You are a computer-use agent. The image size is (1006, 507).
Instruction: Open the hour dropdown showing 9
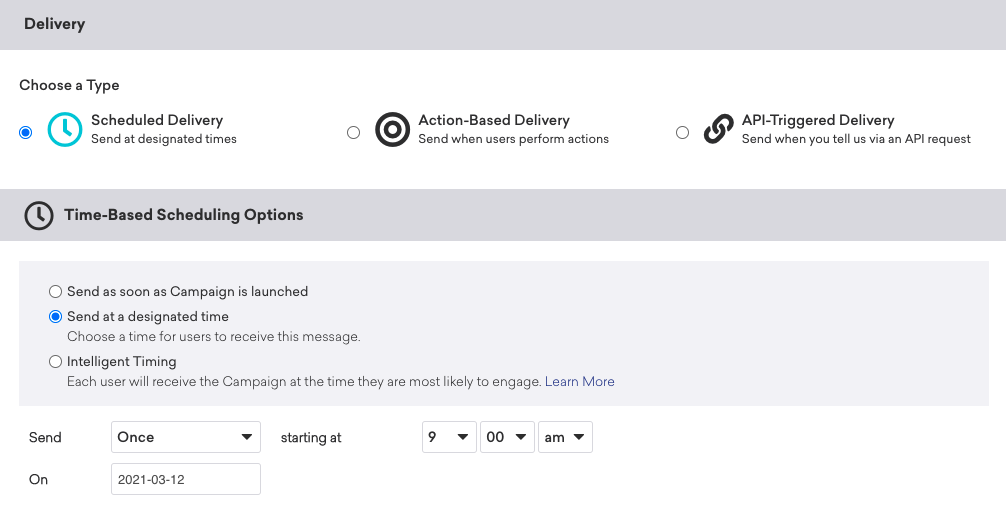(449, 437)
